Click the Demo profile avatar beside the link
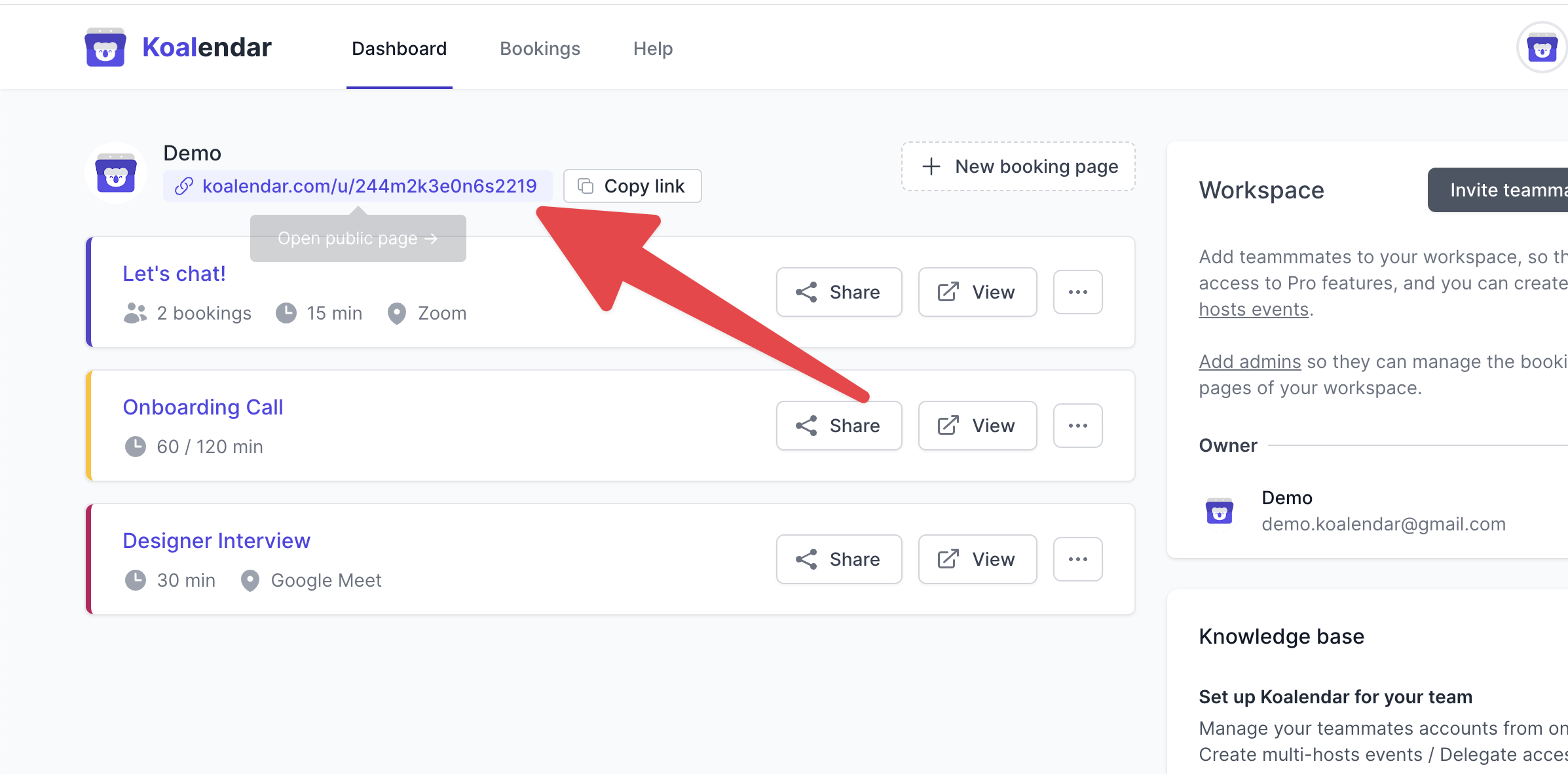Viewport: 1568px width, 774px height. 116,174
